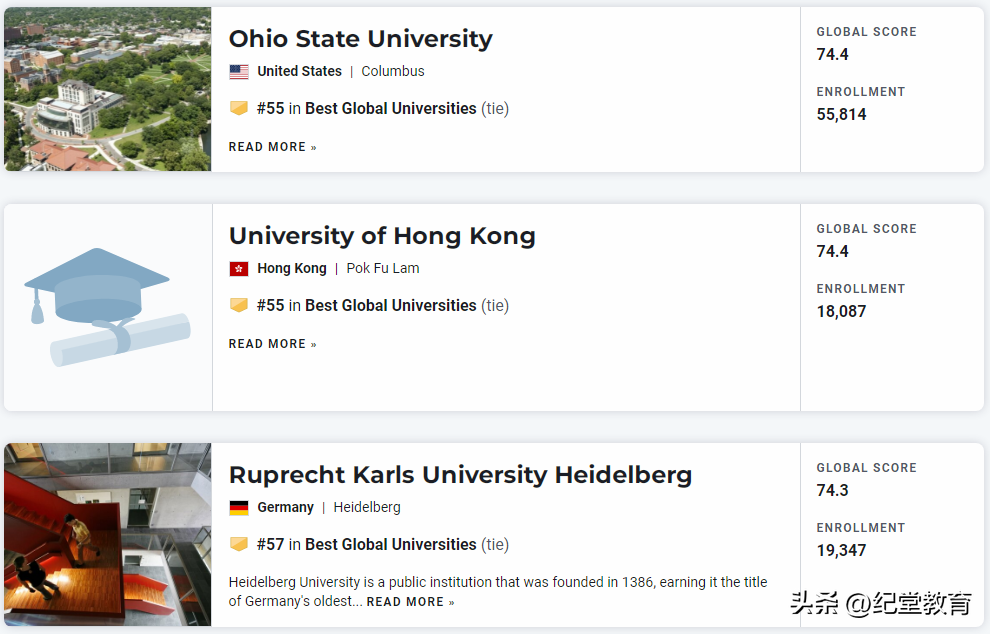
Task: Click the graduation cap placeholder image
Action: [x=107, y=307]
